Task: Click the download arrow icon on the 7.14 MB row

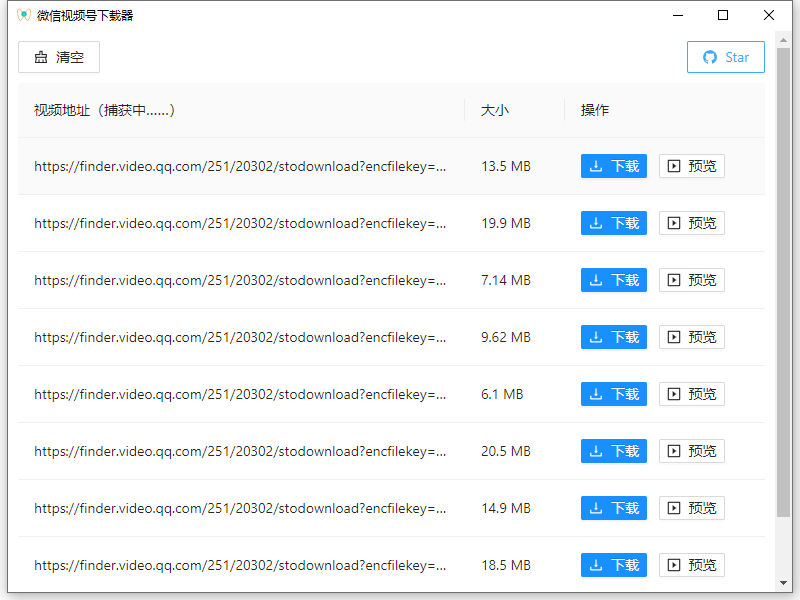Action: [x=598, y=280]
